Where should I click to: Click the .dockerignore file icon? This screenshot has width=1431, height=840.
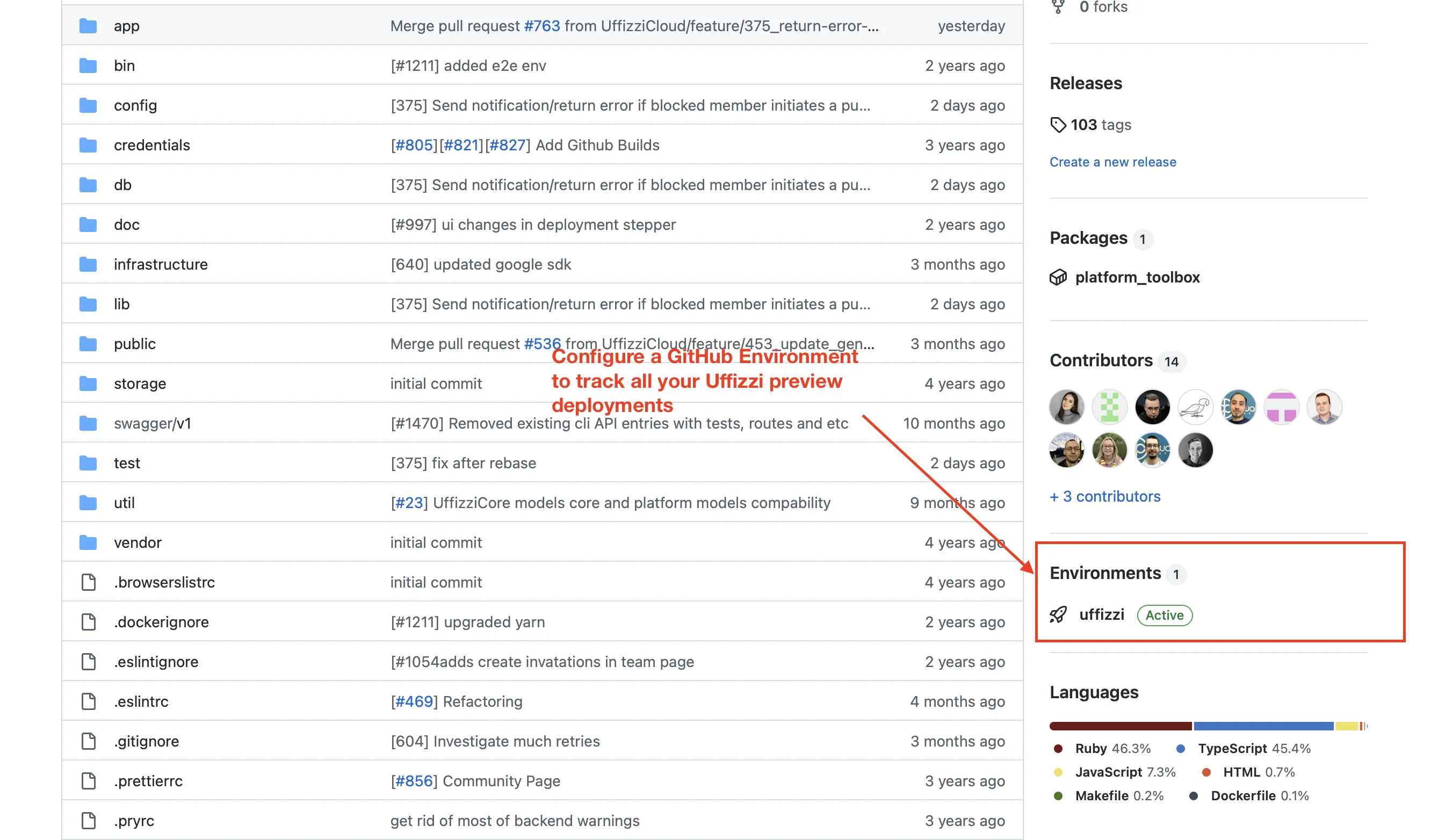tap(88, 622)
